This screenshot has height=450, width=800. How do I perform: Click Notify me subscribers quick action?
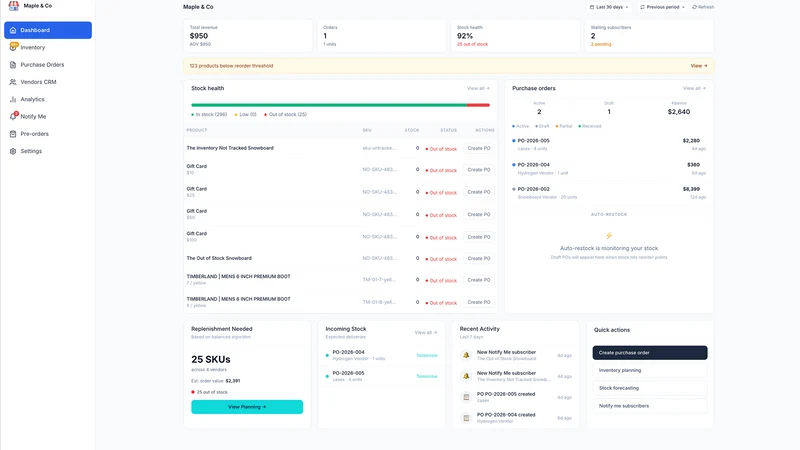650,406
